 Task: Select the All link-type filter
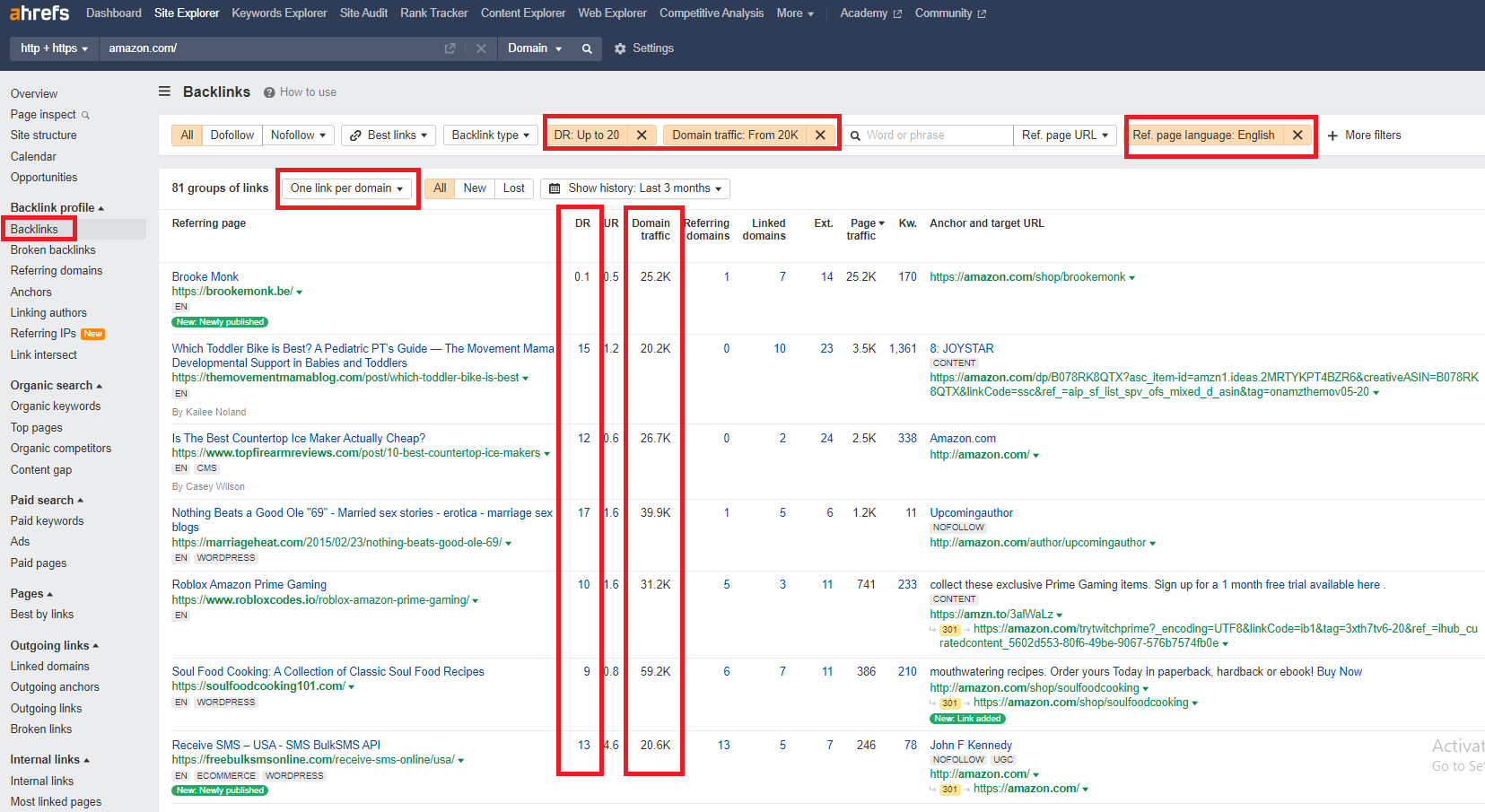(x=187, y=135)
